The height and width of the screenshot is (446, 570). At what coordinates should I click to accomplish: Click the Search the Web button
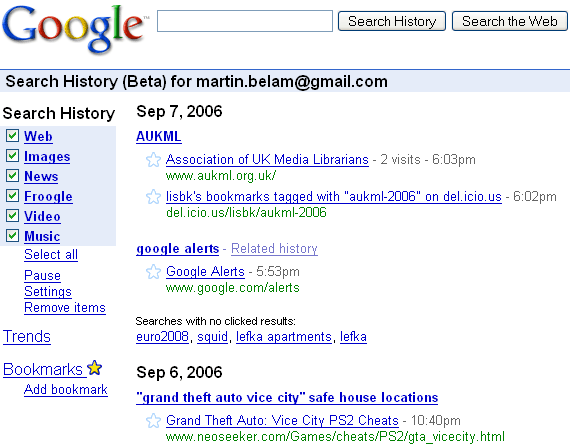click(510, 21)
